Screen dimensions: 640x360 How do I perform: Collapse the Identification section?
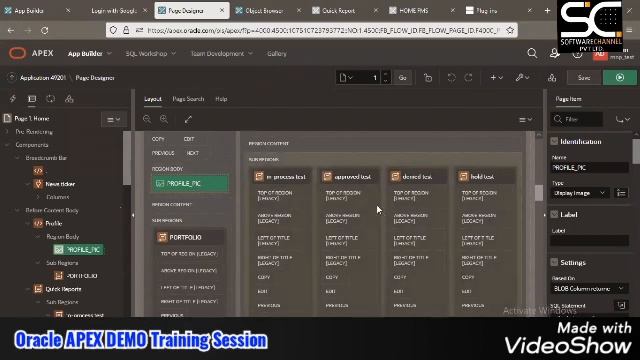[x=554, y=142]
